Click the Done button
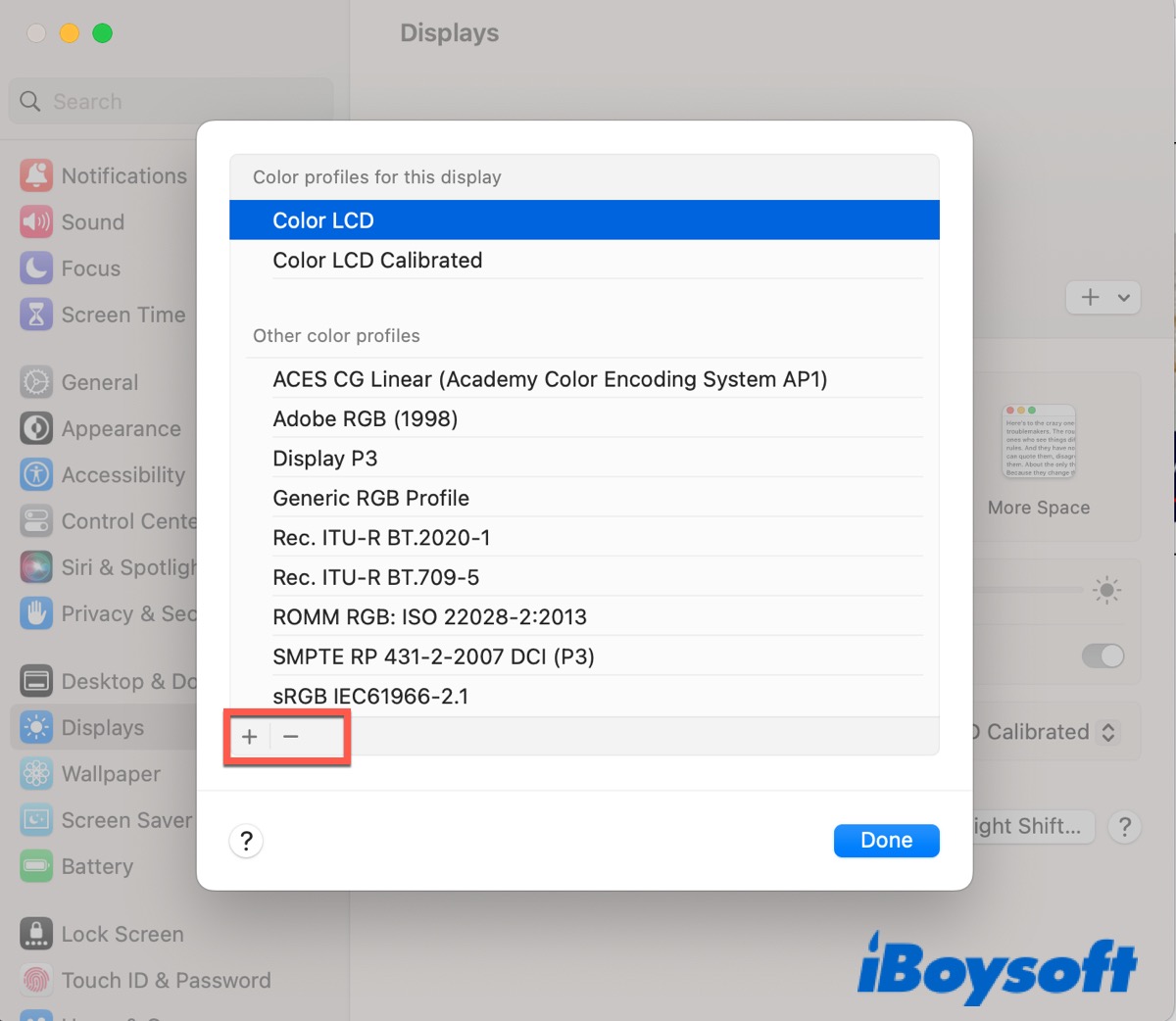 (x=886, y=840)
